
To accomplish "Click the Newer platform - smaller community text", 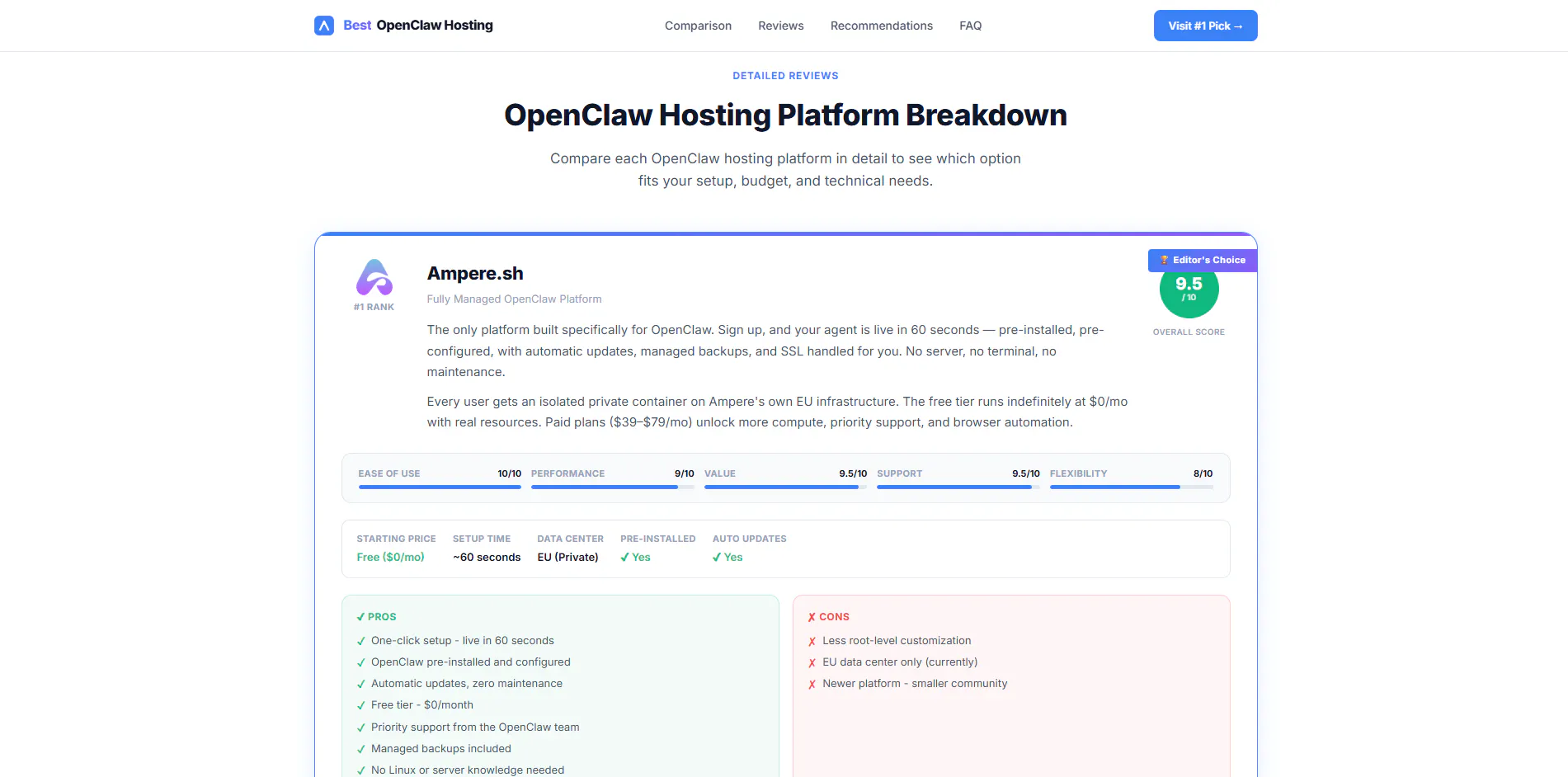I will pos(915,684).
